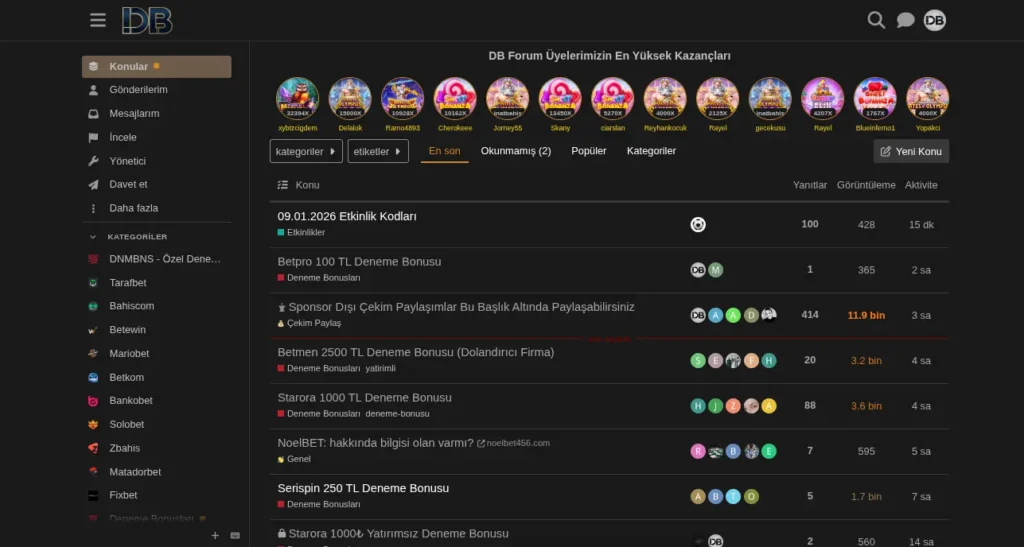Image resolution: width=1024 pixels, height=547 pixels.
Task: Click the Fixbet category icon
Action: click(x=93, y=495)
